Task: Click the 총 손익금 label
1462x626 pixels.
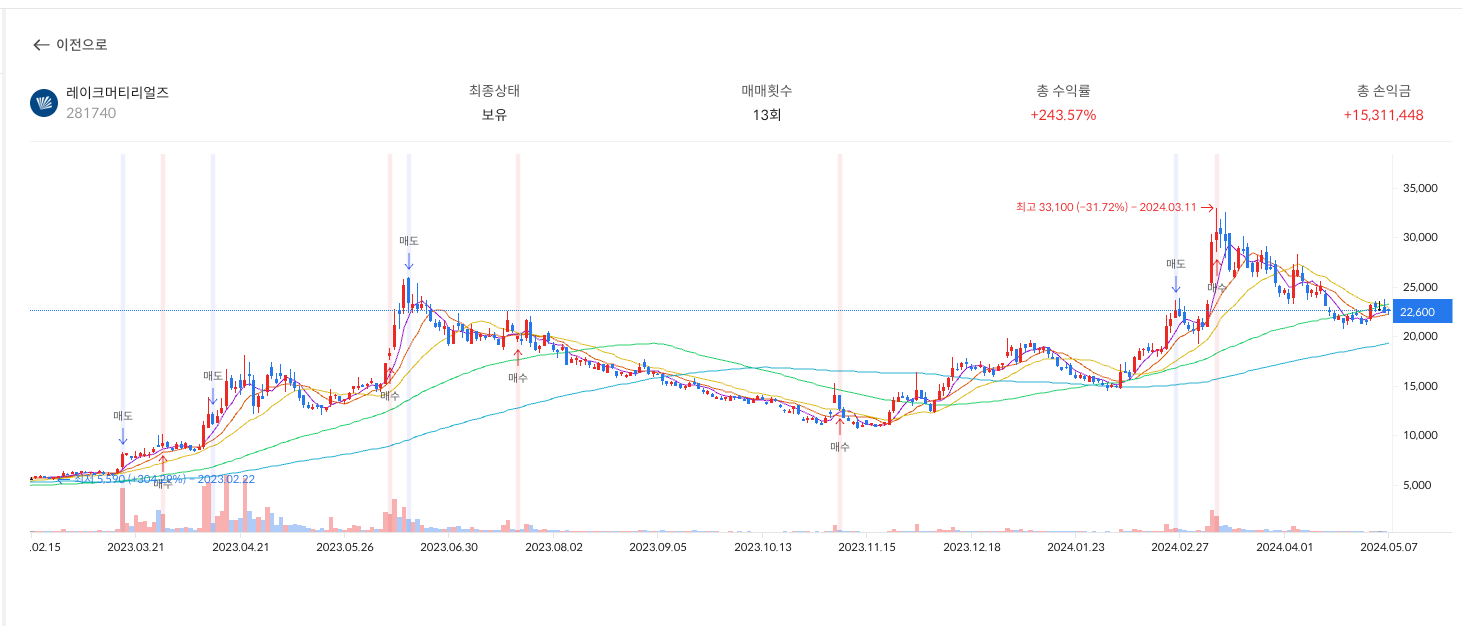Action: [x=1384, y=91]
